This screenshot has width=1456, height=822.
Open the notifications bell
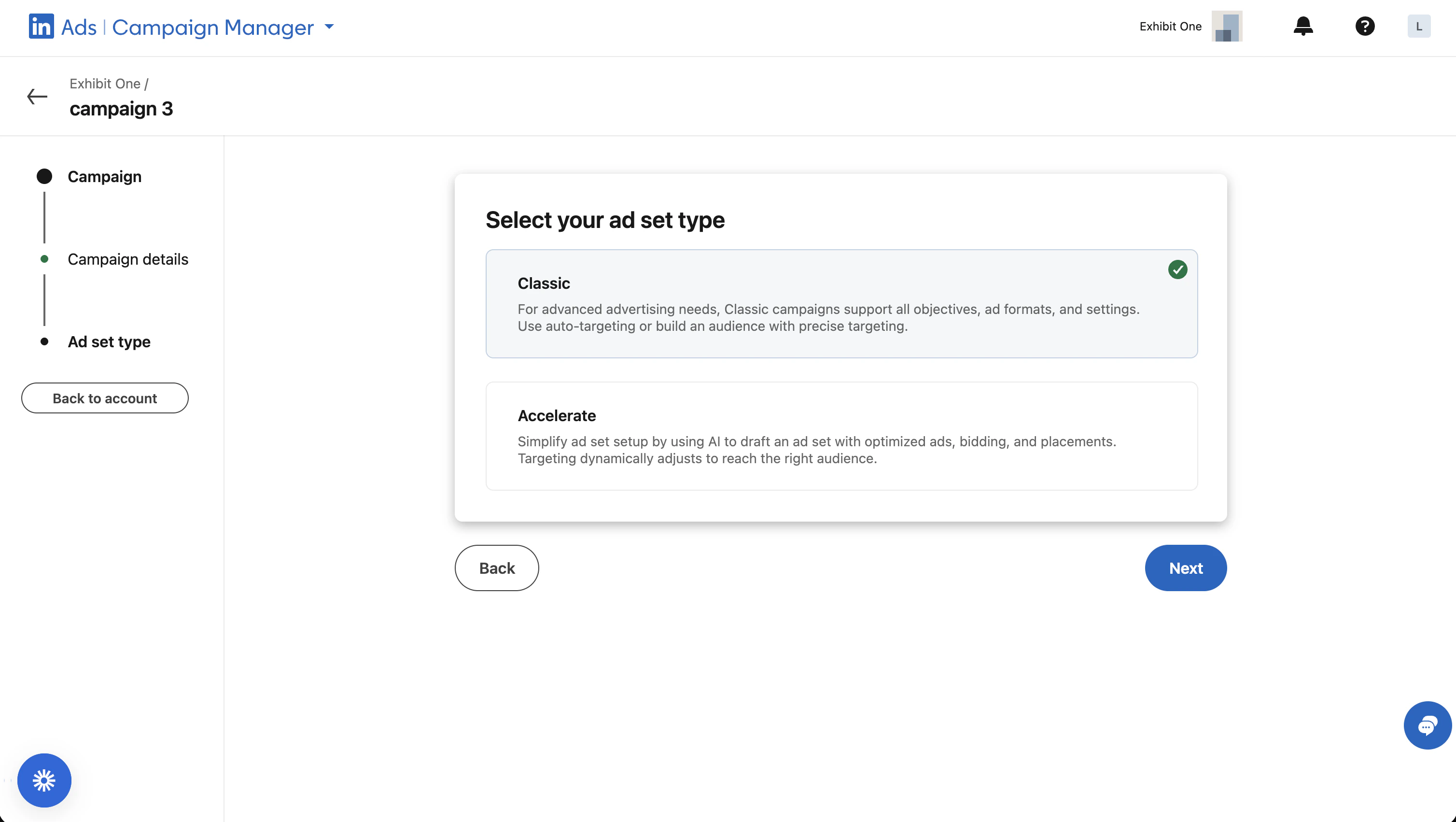(x=1303, y=26)
